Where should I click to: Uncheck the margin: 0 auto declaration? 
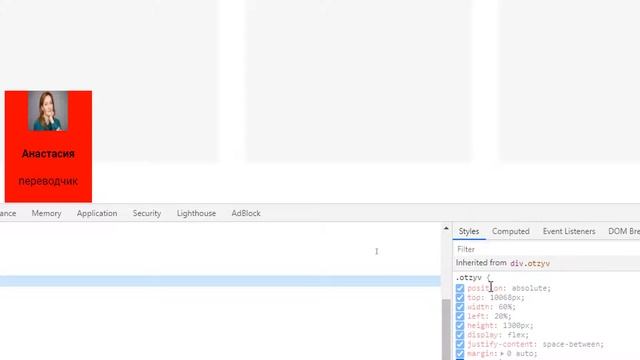pyautogui.click(x=460, y=354)
